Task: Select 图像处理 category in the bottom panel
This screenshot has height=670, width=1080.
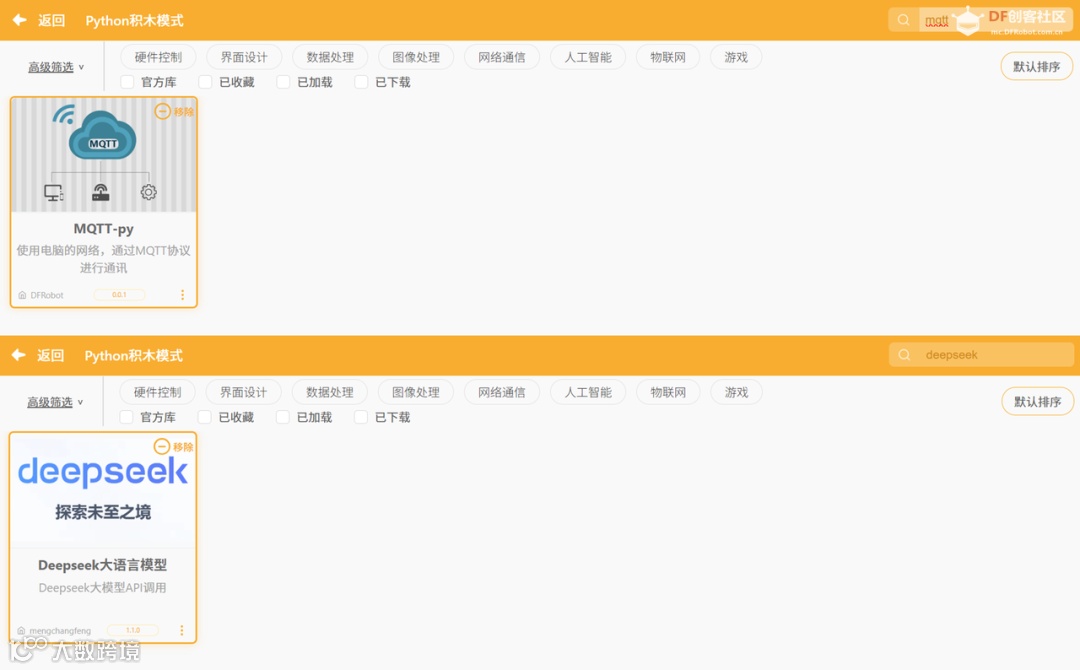Action: pyautogui.click(x=415, y=392)
